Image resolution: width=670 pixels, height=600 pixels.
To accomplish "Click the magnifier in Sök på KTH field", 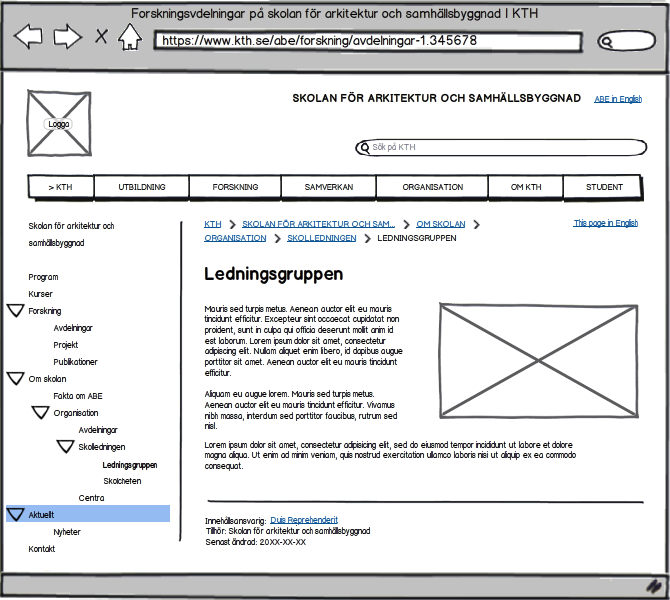I will tap(364, 148).
